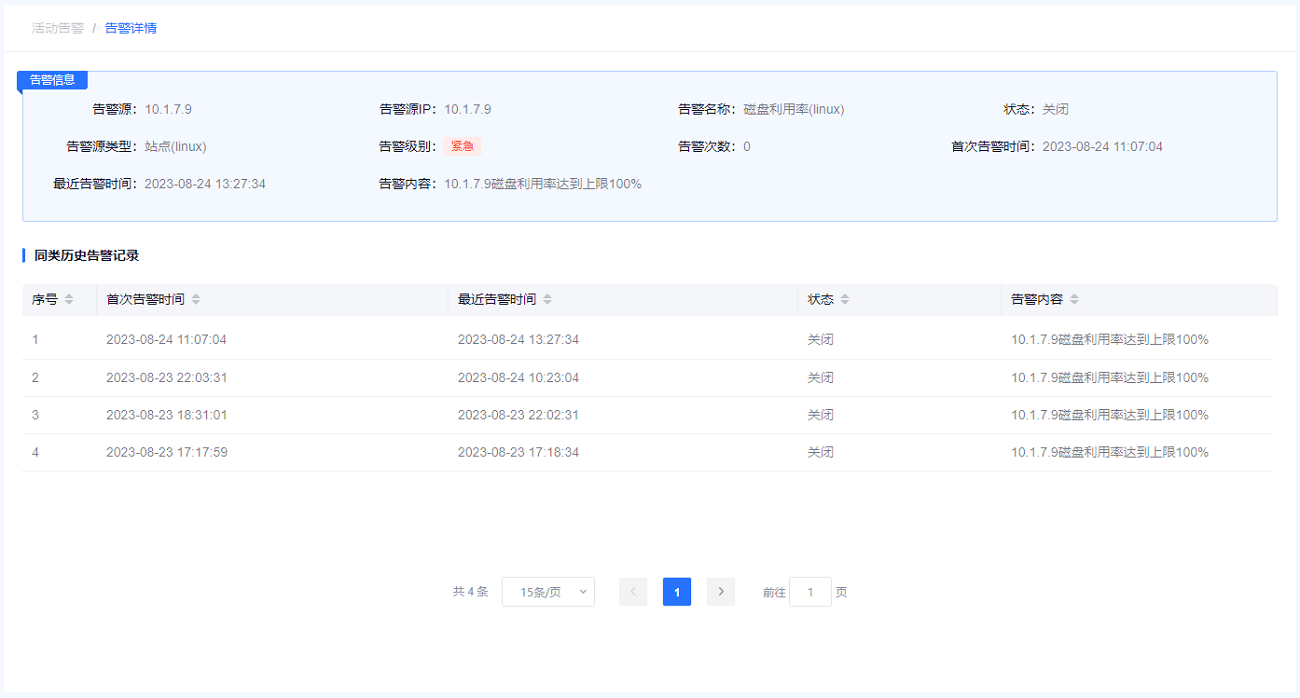The height and width of the screenshot is (698, 1300).
Task: Sort by 告警内容 column sort icon
Action: [x=1074, y=300]
